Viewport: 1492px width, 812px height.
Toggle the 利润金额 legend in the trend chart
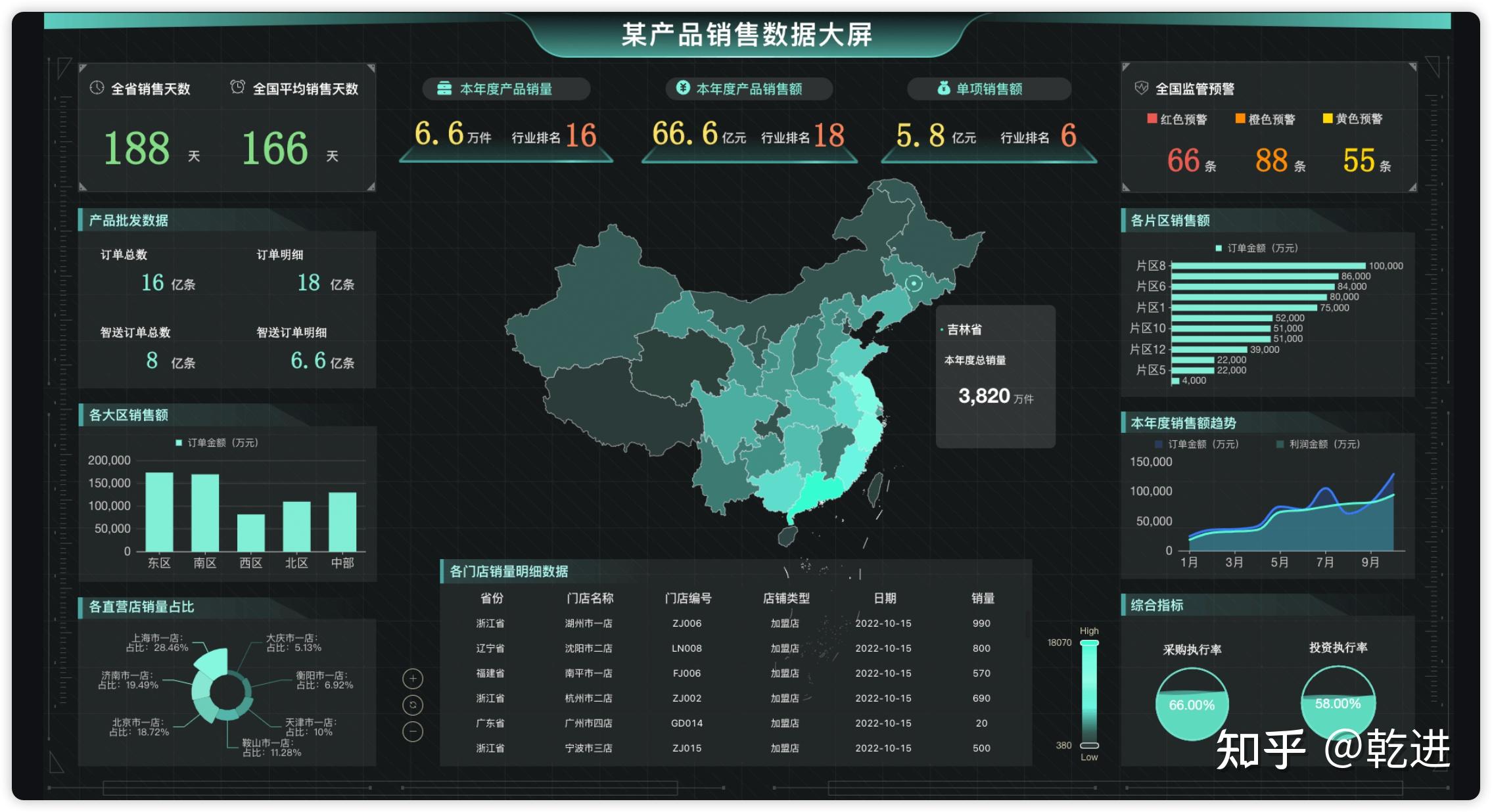1317,445
